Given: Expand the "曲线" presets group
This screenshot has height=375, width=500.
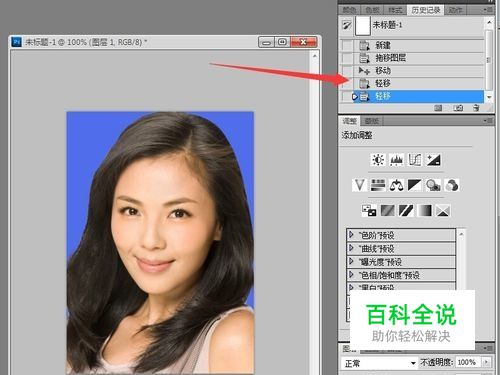Looking at the screenshot, I should [351, 248].
